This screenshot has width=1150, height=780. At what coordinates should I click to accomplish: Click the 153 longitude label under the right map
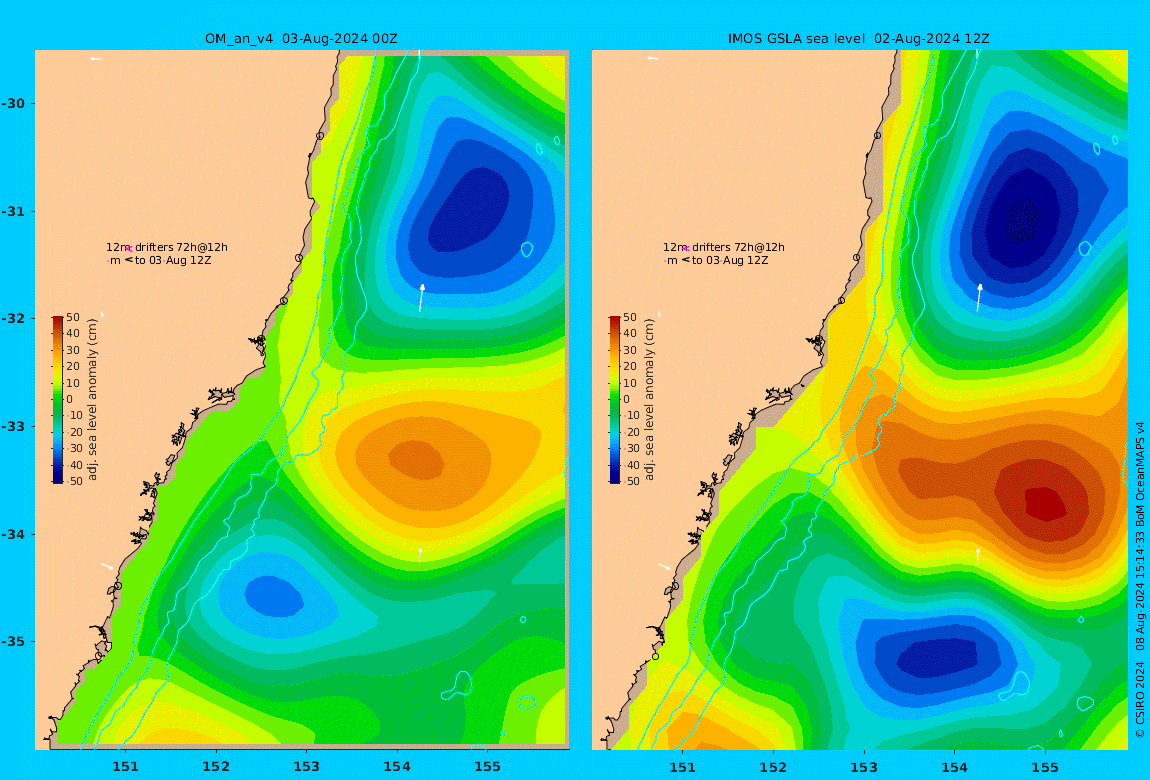864,767
